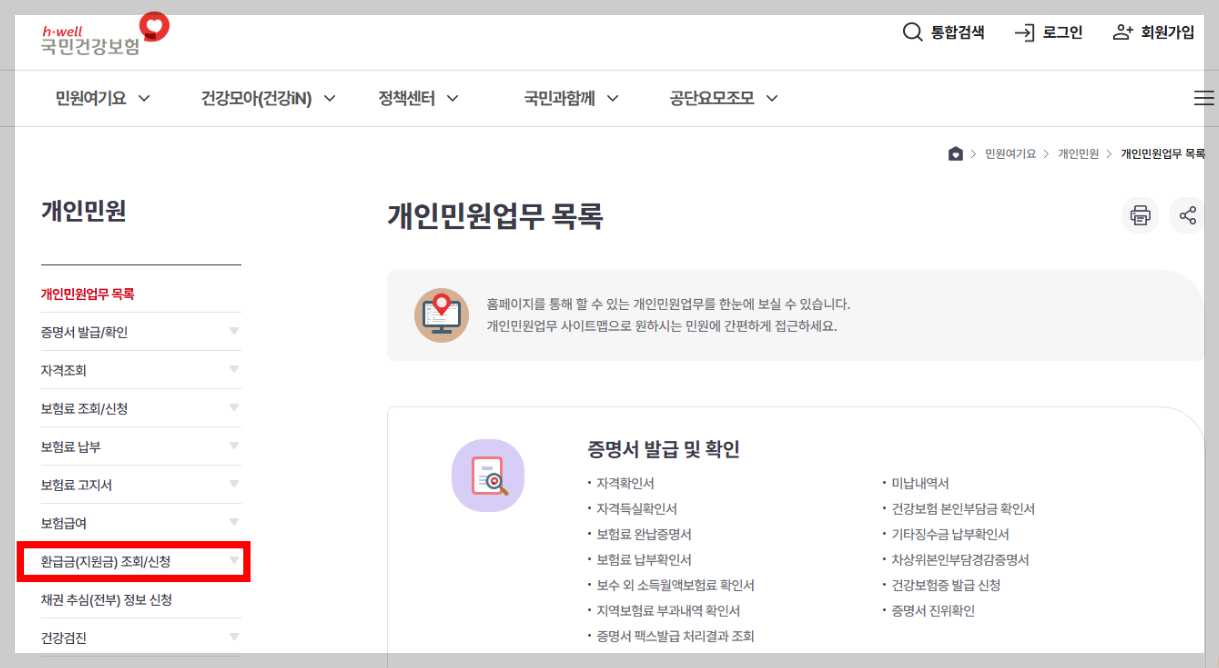Open 자격득실확인서 link

[x=637, y=509]
